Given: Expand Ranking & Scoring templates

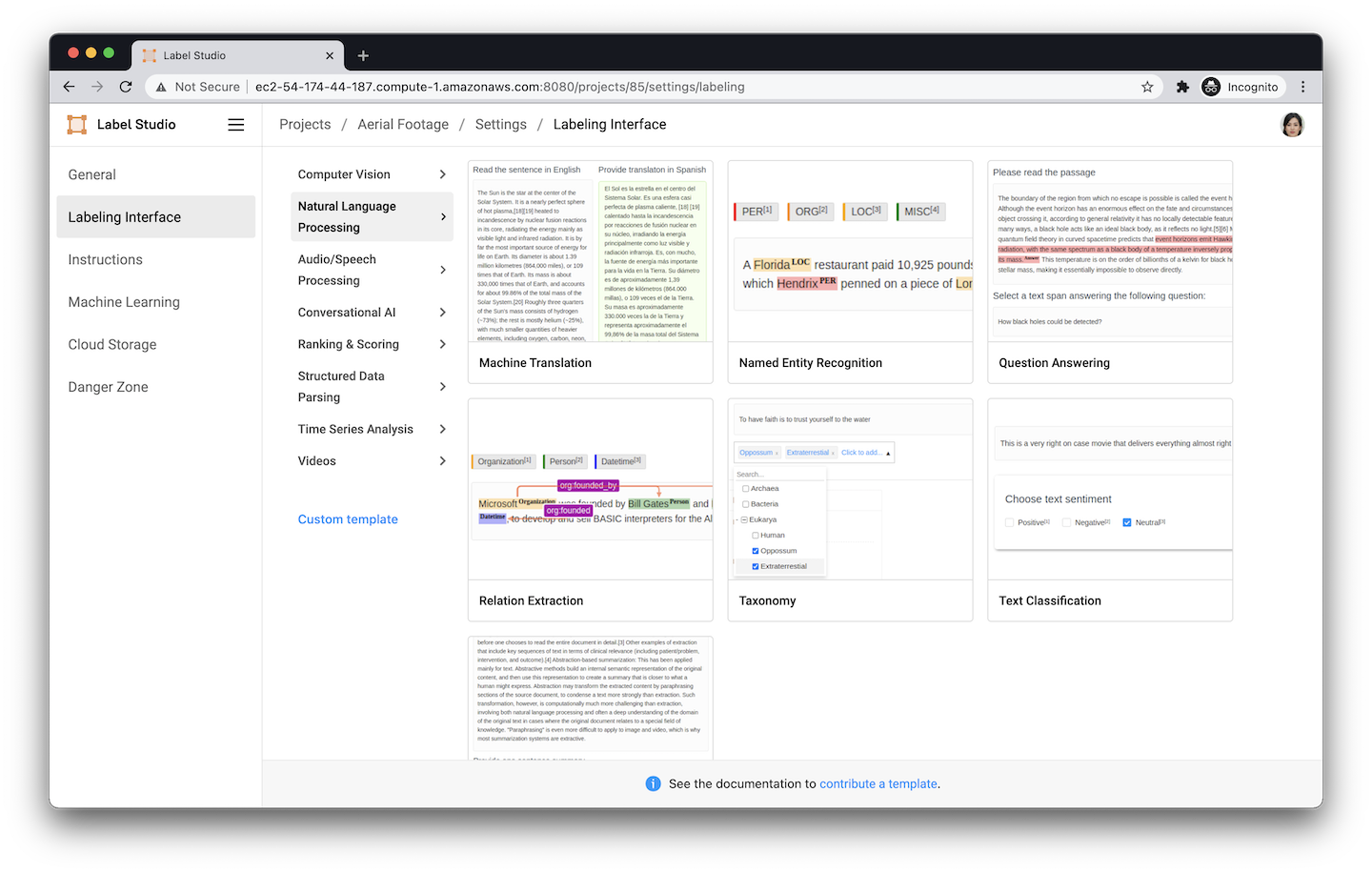Looking at the screenshot, I should pos(372,344).
